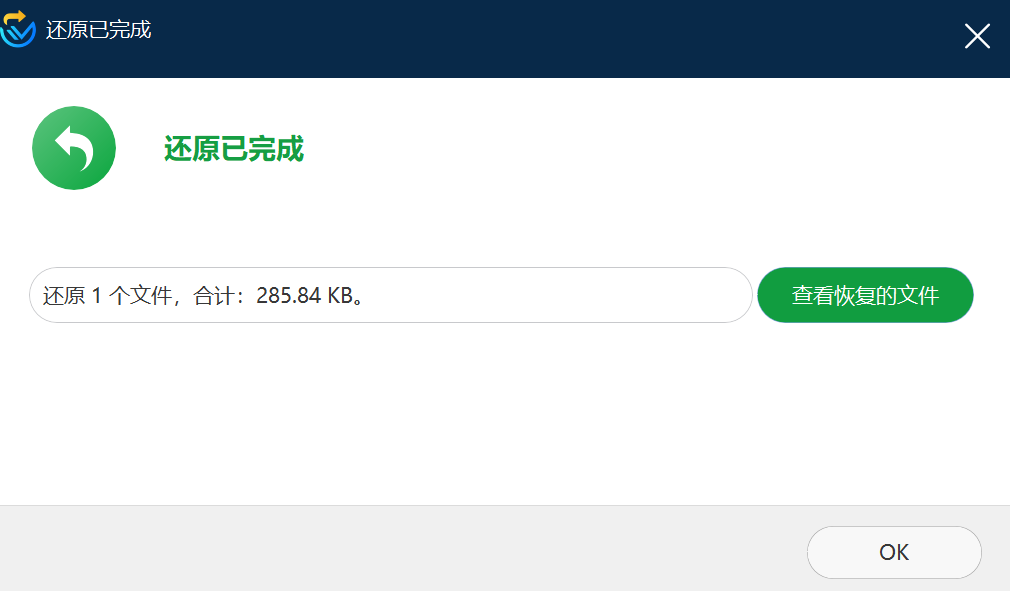Viewport: 1010px width, 591px height.
Task: Close the 还原已完成 dialog with the X
Action: click(977, 36)
